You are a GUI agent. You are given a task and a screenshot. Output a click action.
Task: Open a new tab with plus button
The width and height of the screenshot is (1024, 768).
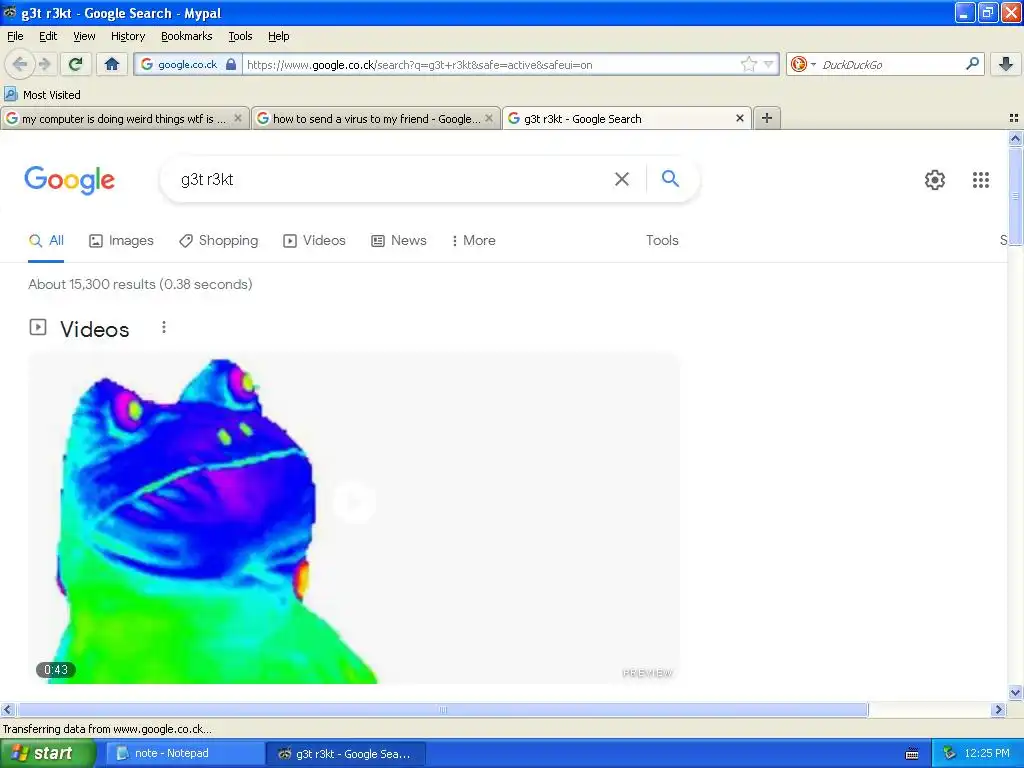[x=767, y=118]
